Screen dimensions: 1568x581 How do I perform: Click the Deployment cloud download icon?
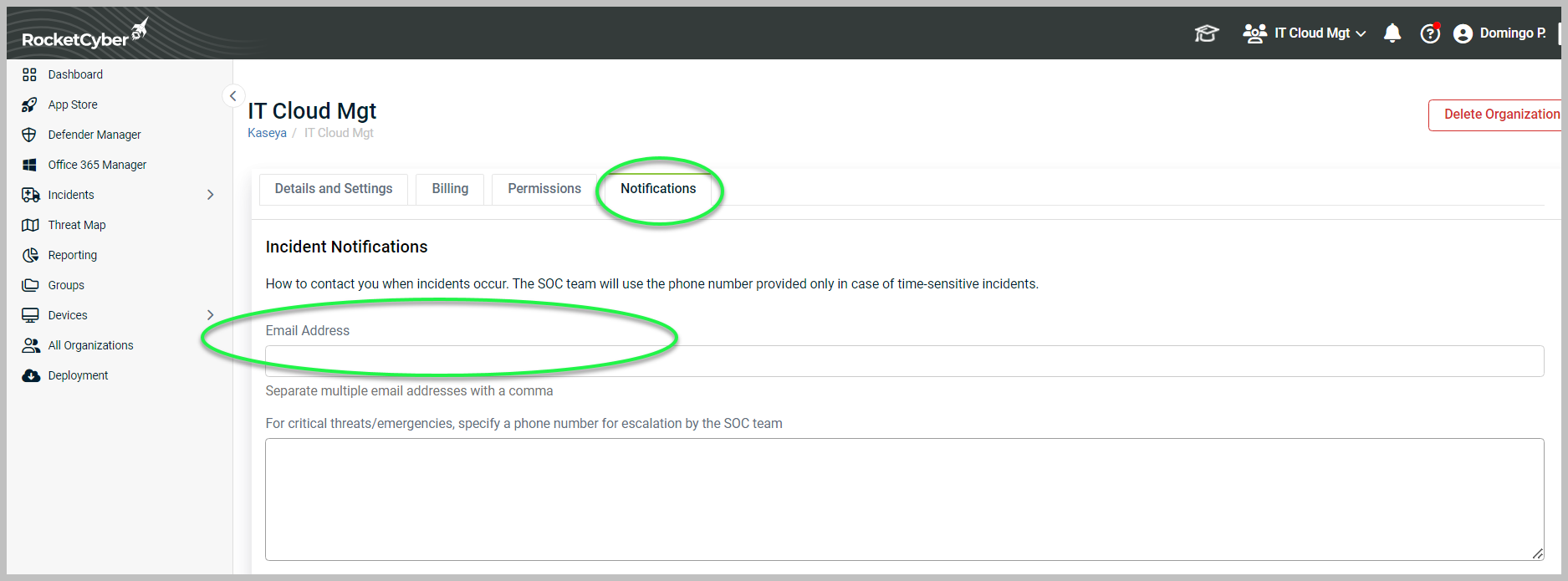click(30, 375)
